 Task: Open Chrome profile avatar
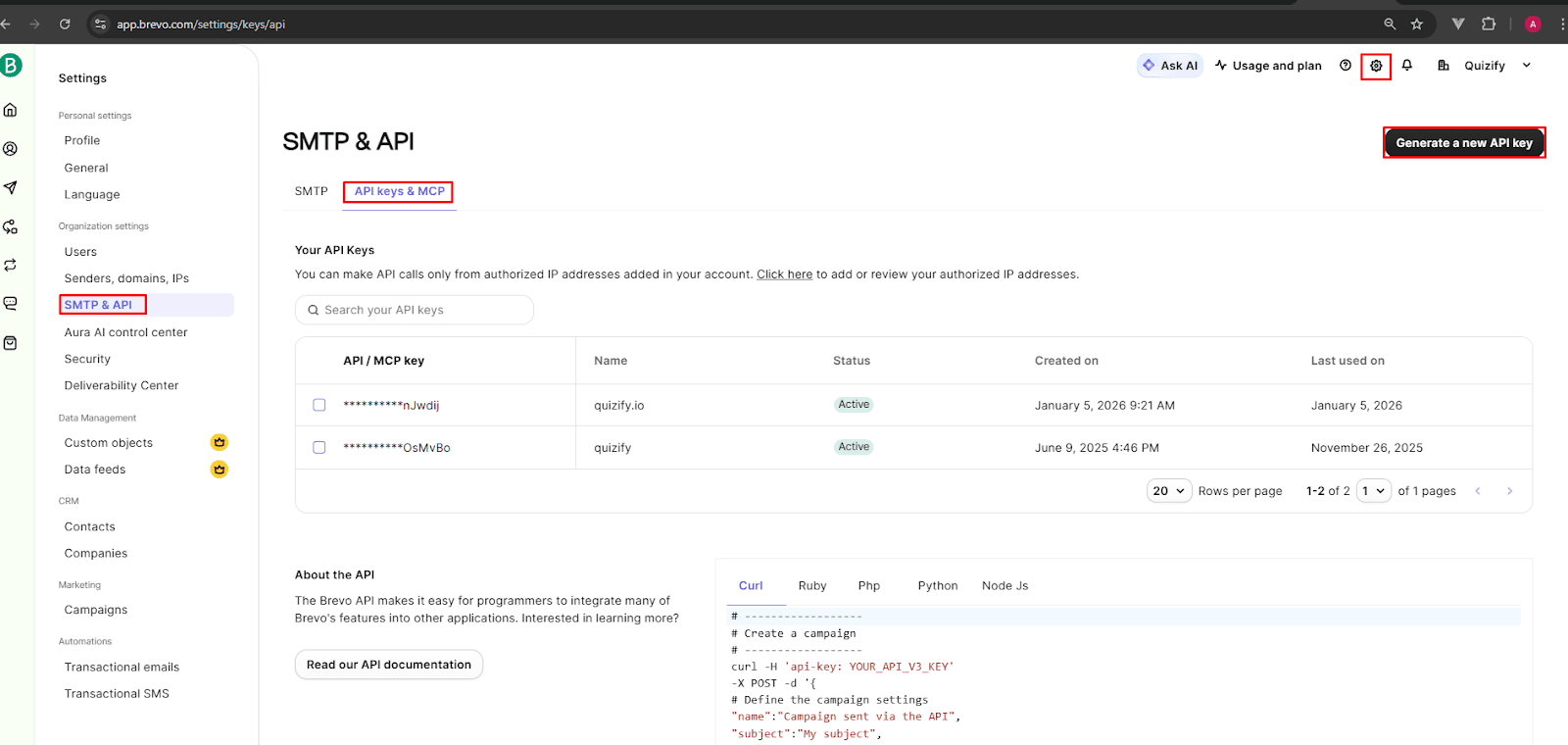1533,24
